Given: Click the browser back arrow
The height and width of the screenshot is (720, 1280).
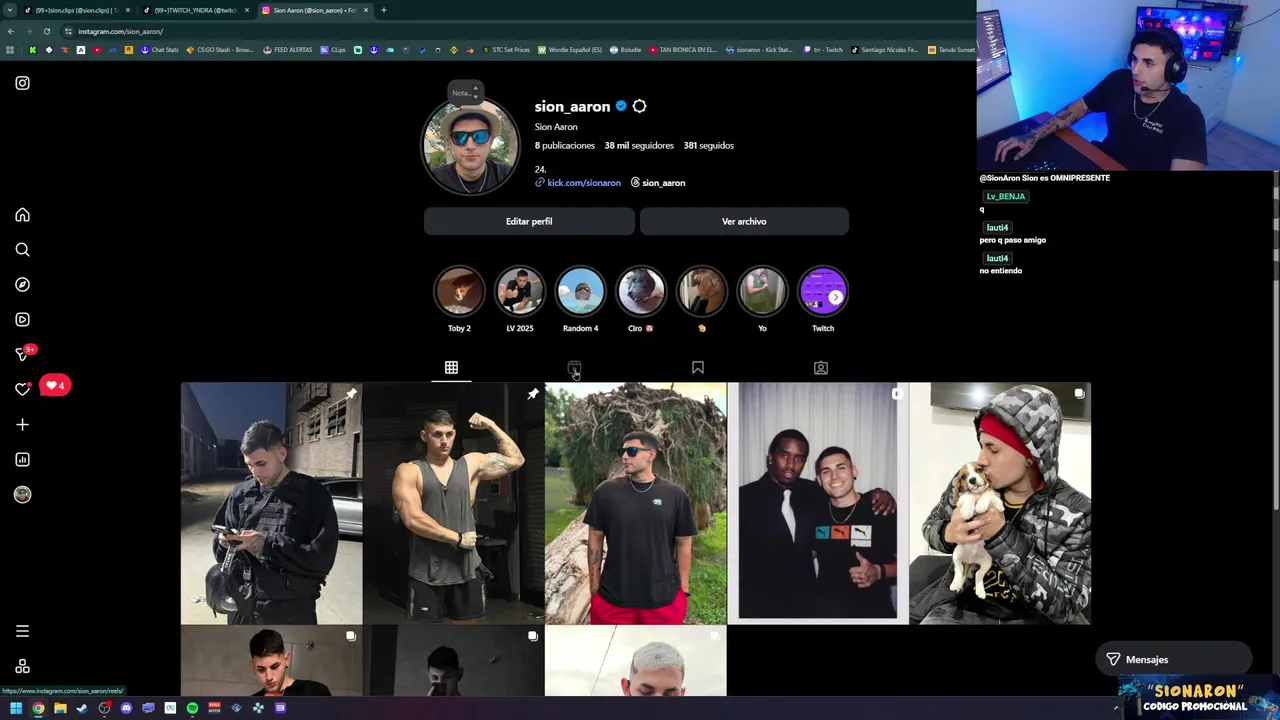Looking at the screenshot, I should pyautogui.click(x=10, y=31).
